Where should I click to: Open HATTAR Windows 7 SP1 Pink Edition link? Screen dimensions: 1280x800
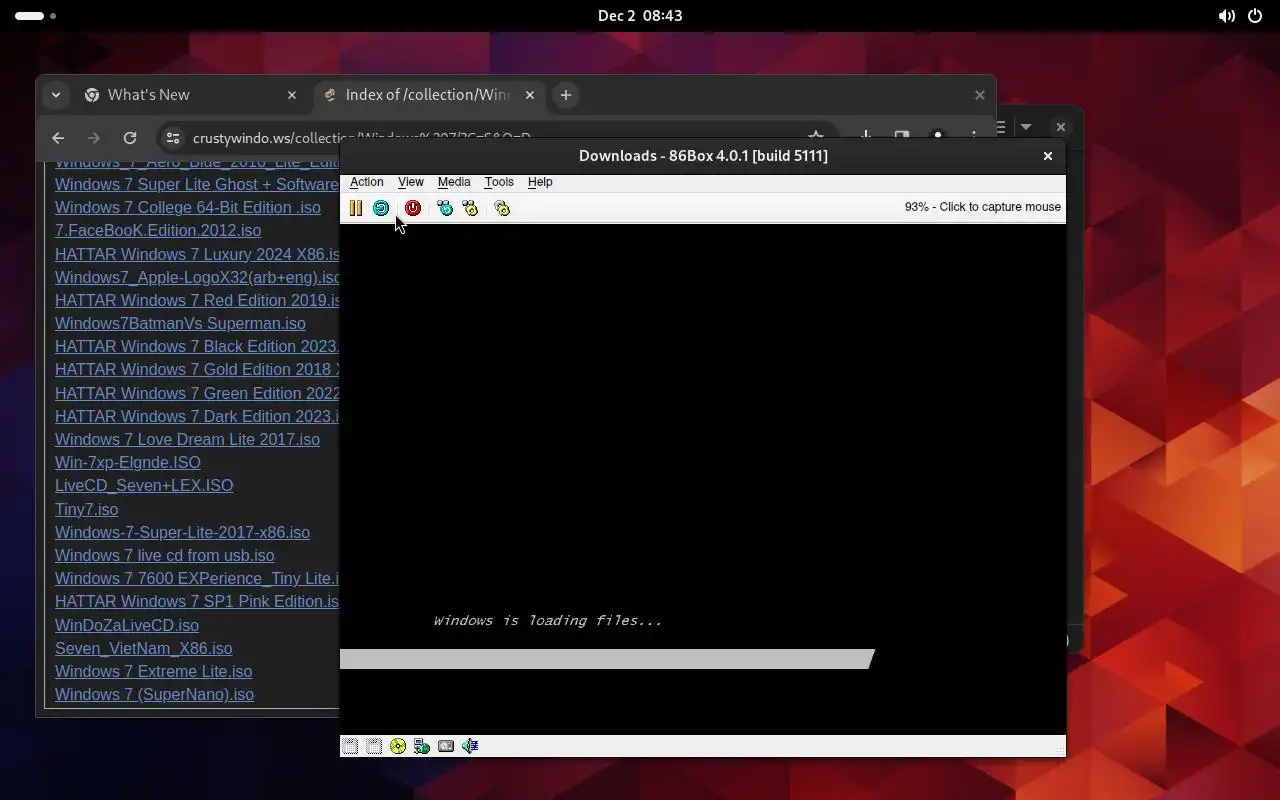pyautogui.click(x=197, y=602)
